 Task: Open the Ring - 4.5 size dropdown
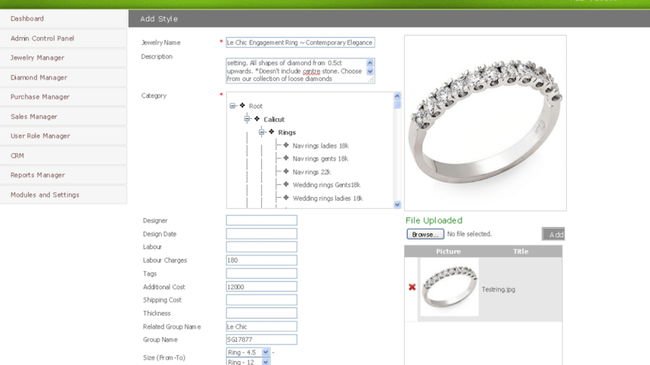pos(248,352)
